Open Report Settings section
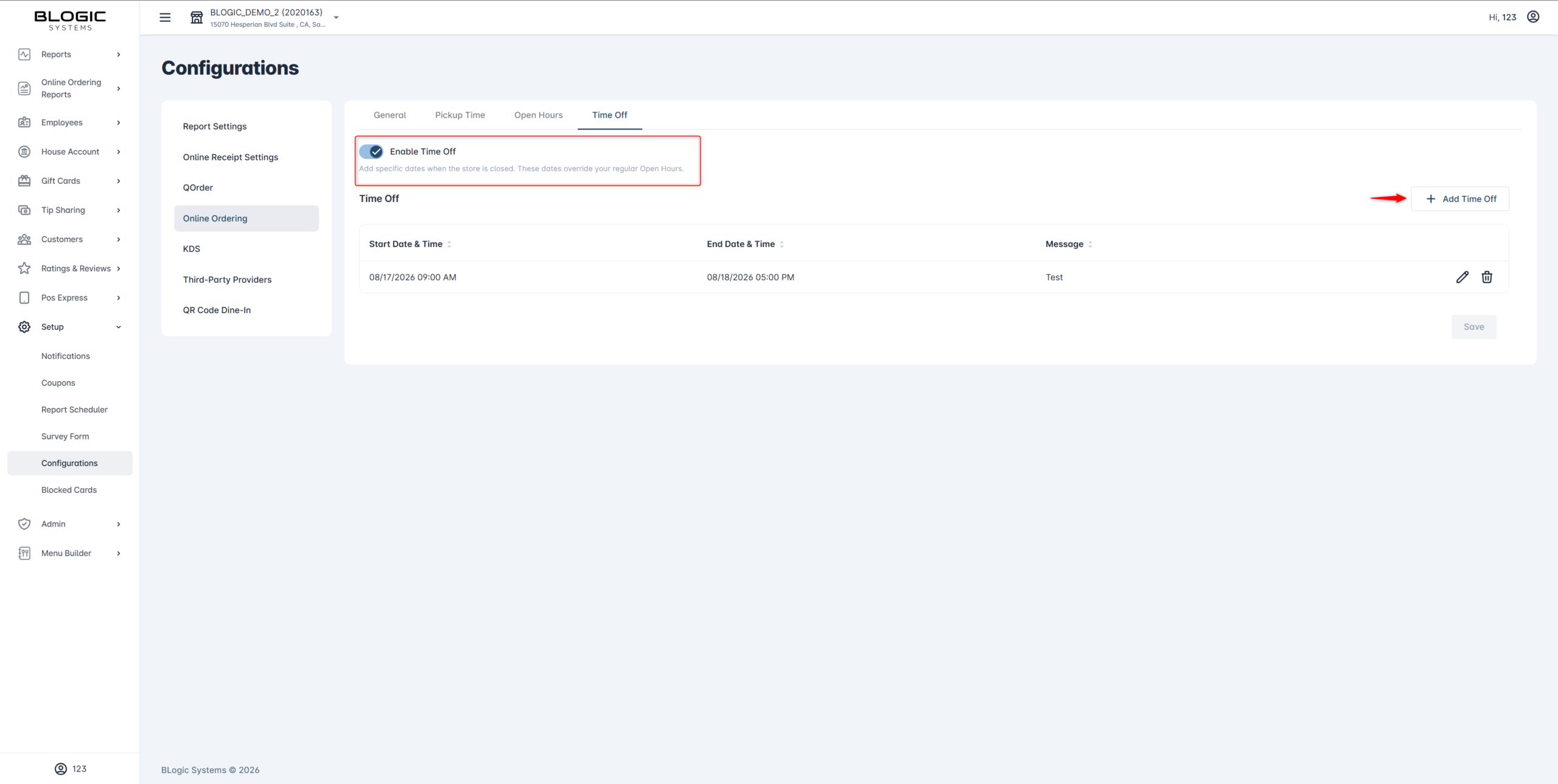 [246, 127]
